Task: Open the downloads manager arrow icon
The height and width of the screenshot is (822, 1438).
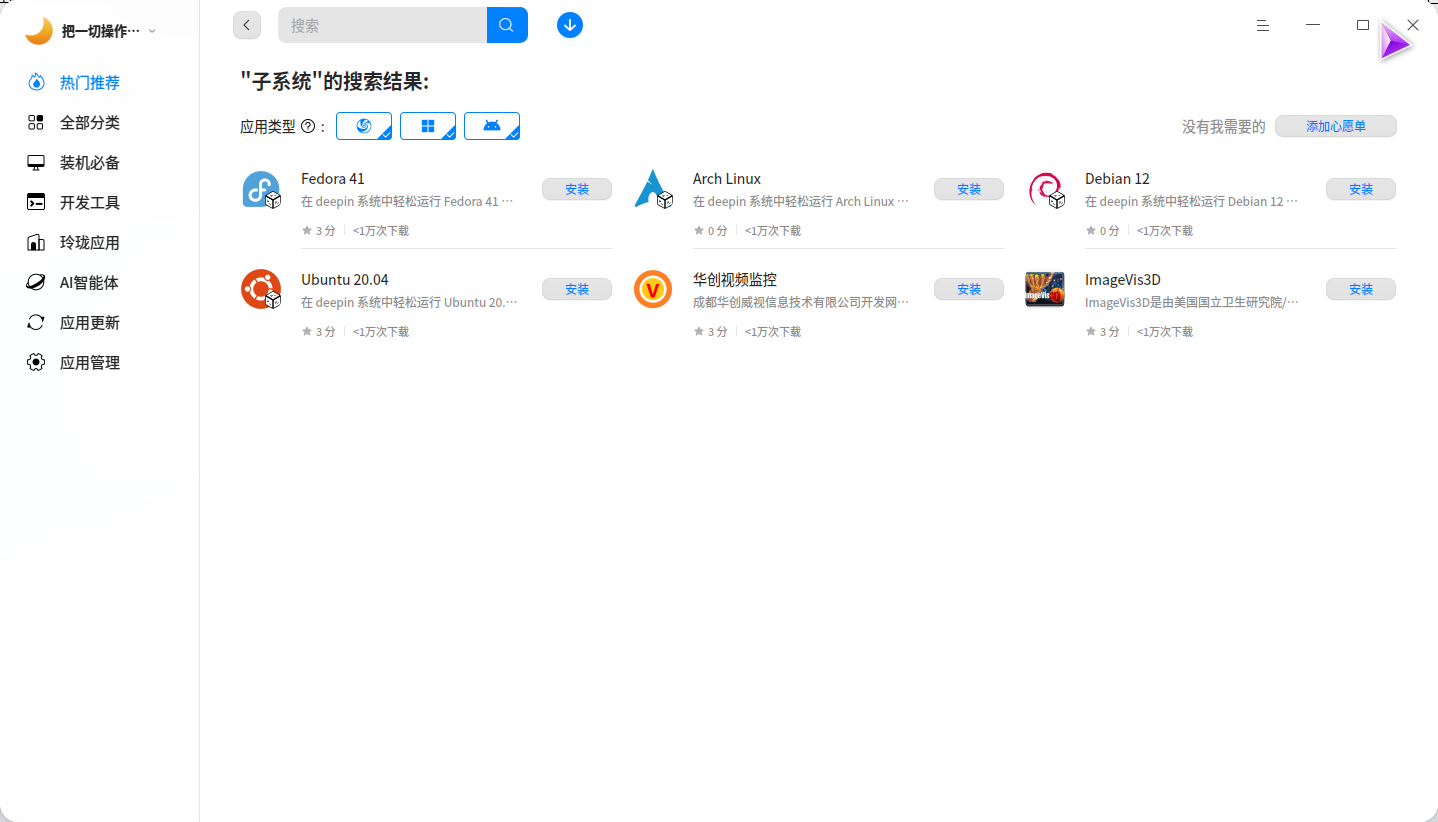Action: tap(570, 25)
